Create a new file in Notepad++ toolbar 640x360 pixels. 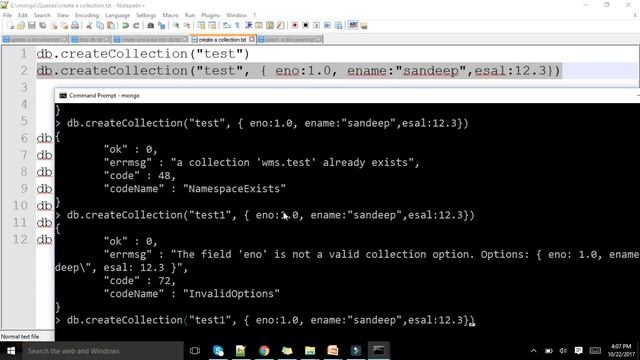[x=11, y=25]
